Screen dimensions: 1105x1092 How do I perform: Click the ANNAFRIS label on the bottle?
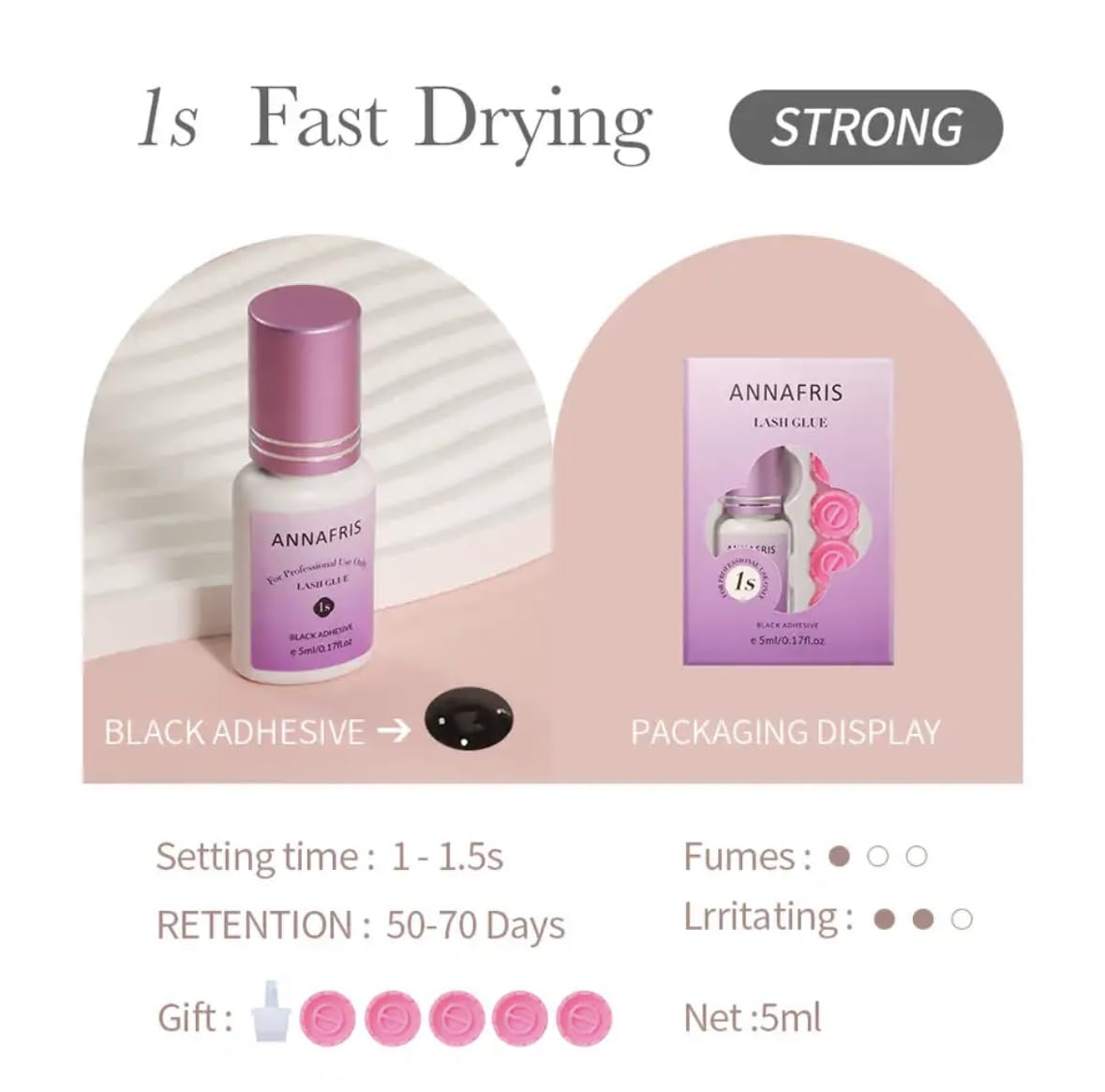[317, 535]
